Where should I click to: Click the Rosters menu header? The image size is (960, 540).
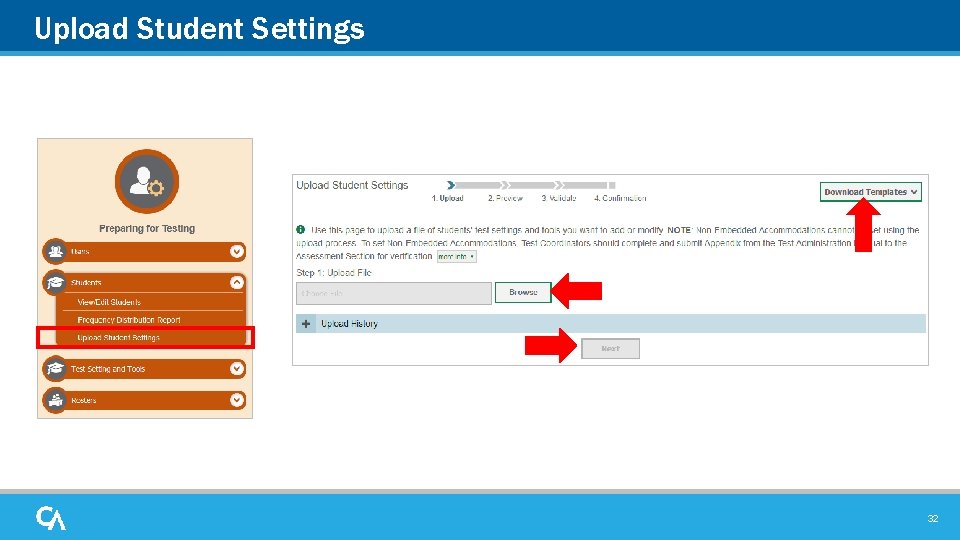(144, 400)
